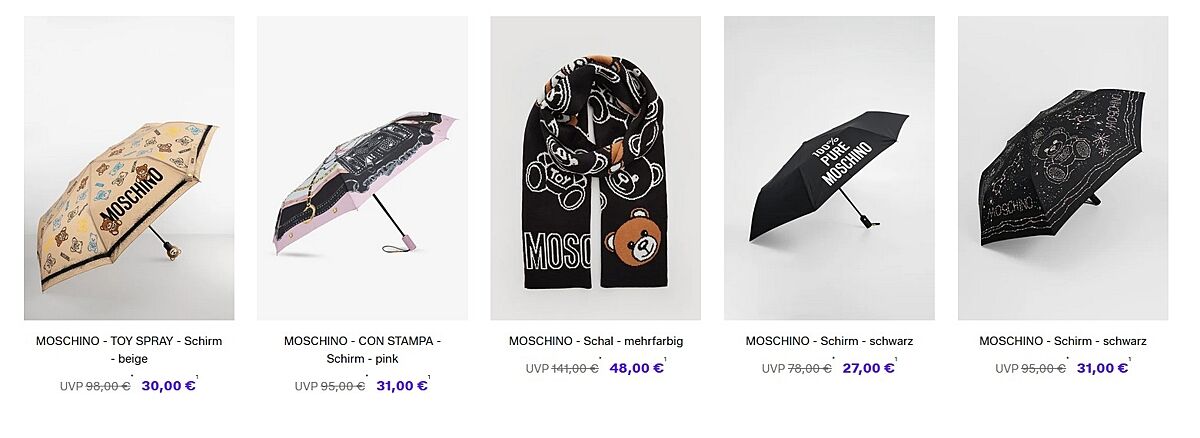Open the black teddy bear scarf image

tap(595, 168)
